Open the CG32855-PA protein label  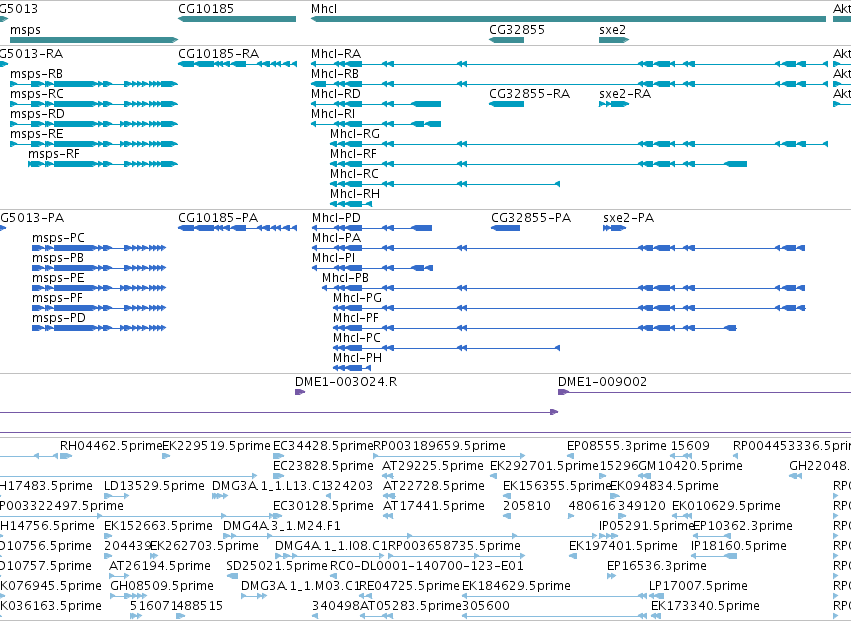pos(531,218)
